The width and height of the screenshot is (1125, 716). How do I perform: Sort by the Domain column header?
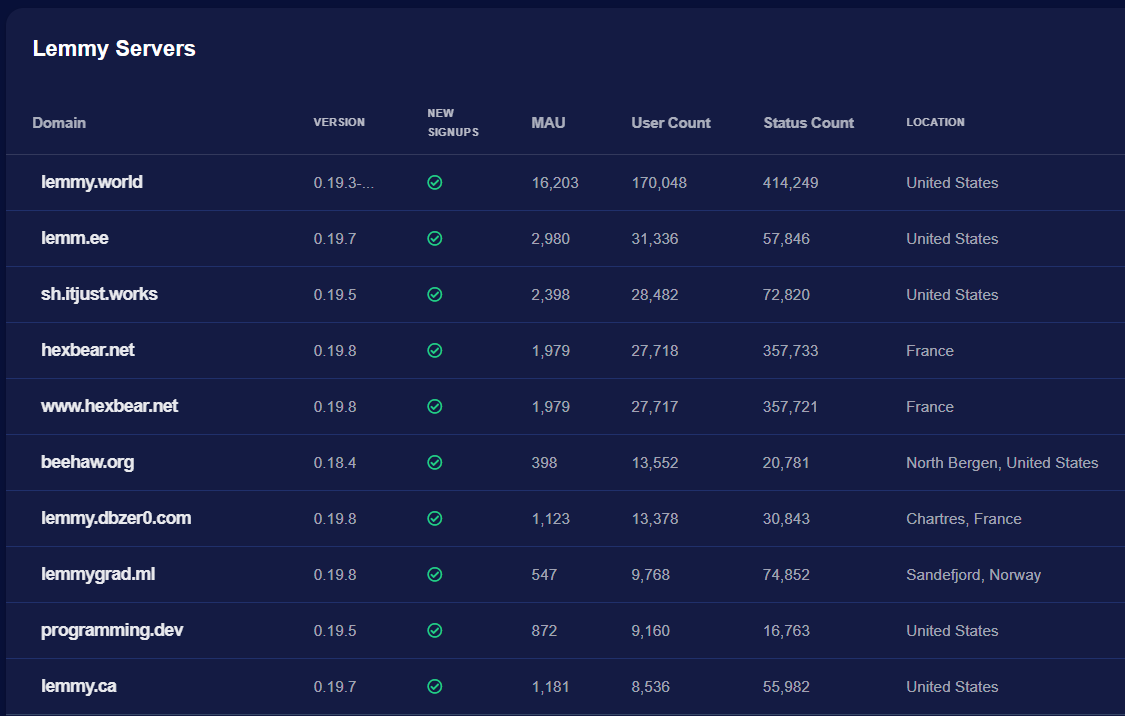click(59, 123)
